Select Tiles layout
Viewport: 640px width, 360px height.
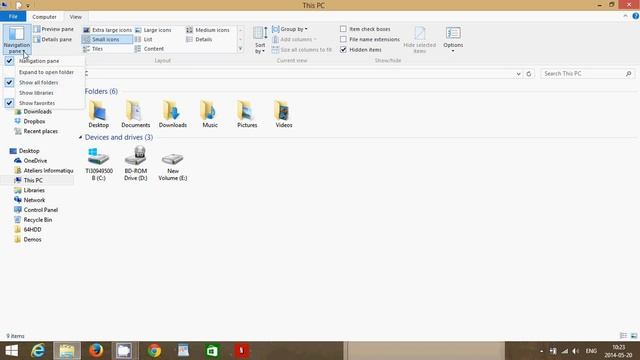point(93,49)
